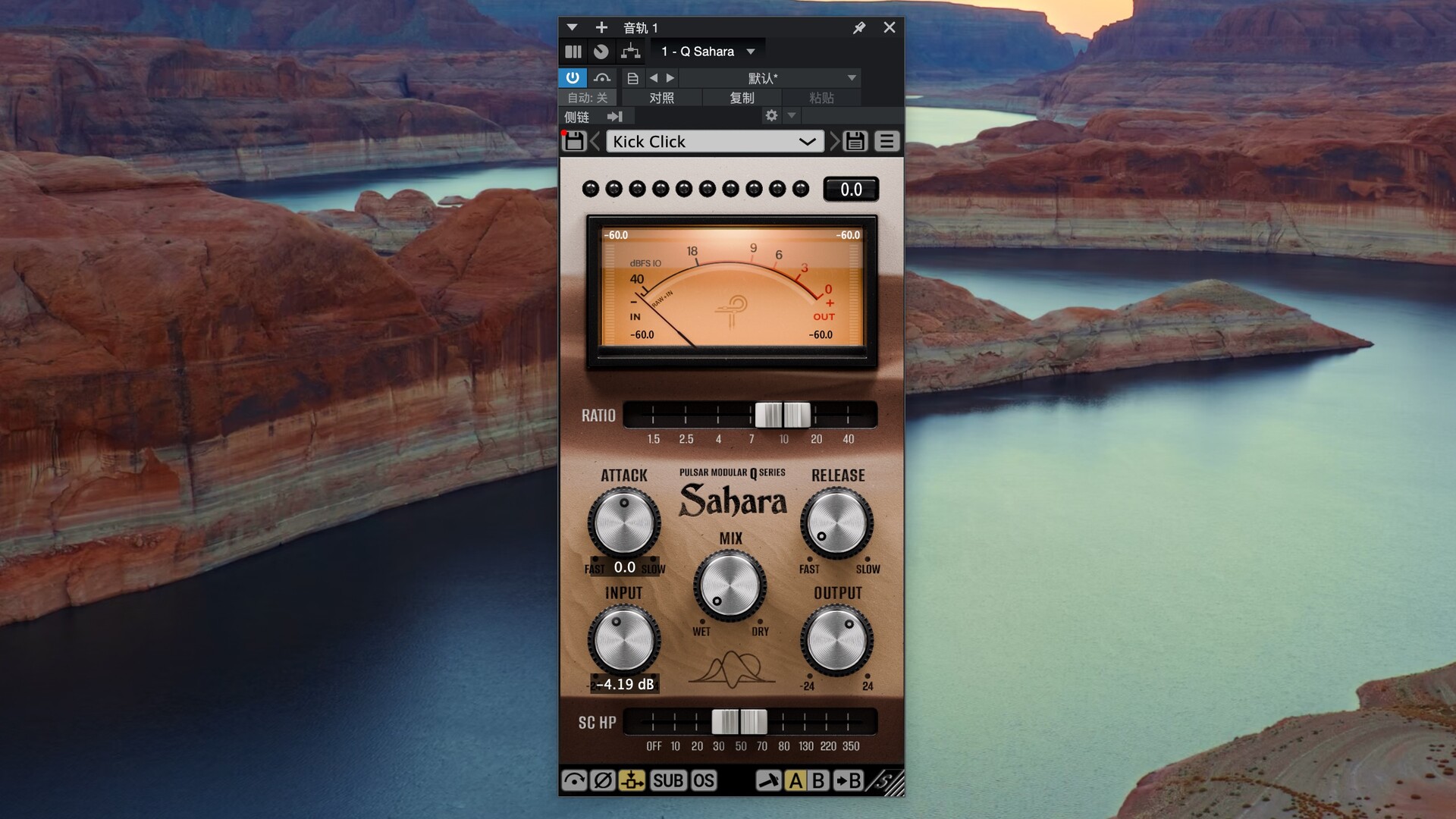Screen dimensions: 1456x819
Task: Click the 自动: 关 automation mode button
Action: 588,98
